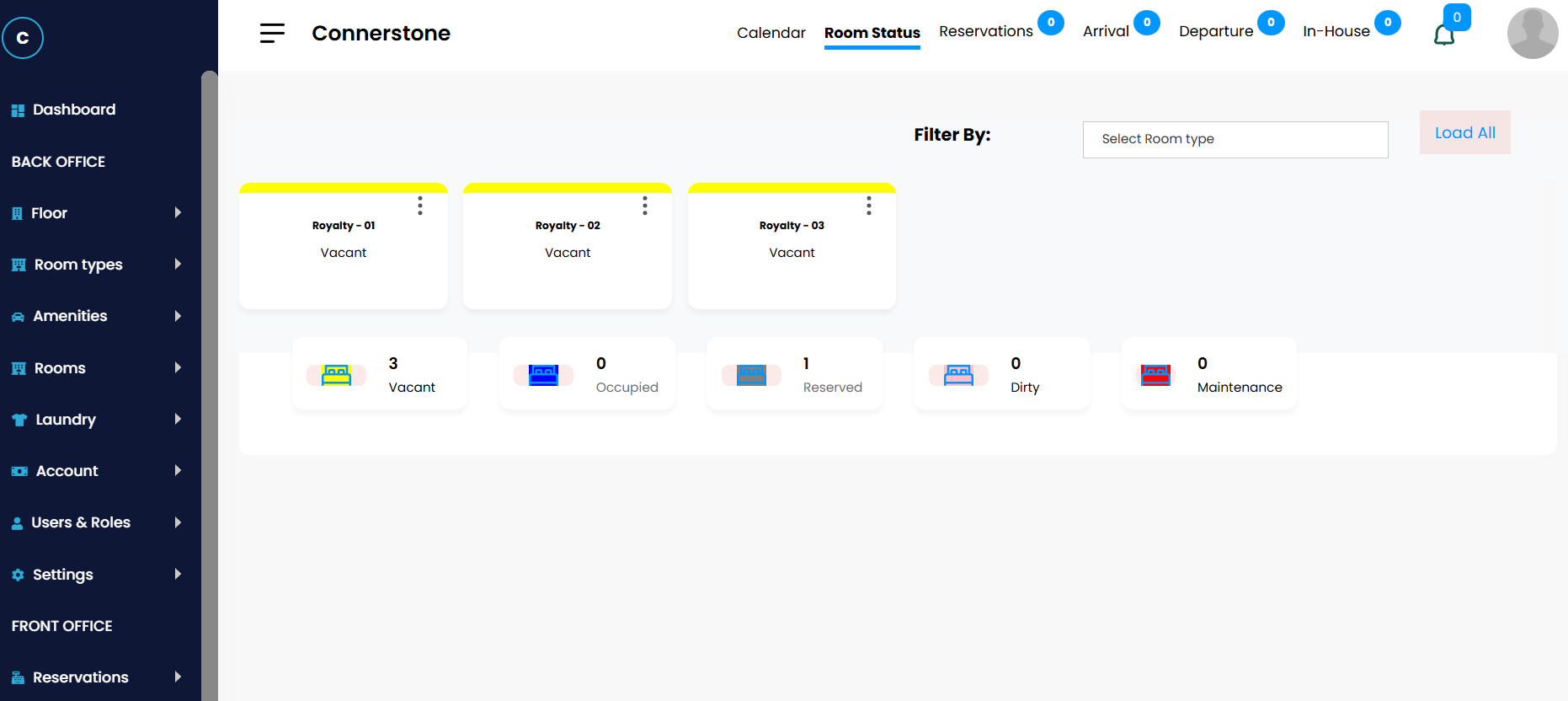Open the Laundry sidebar item
The image size is (1568, 701).
pos(66,420)
